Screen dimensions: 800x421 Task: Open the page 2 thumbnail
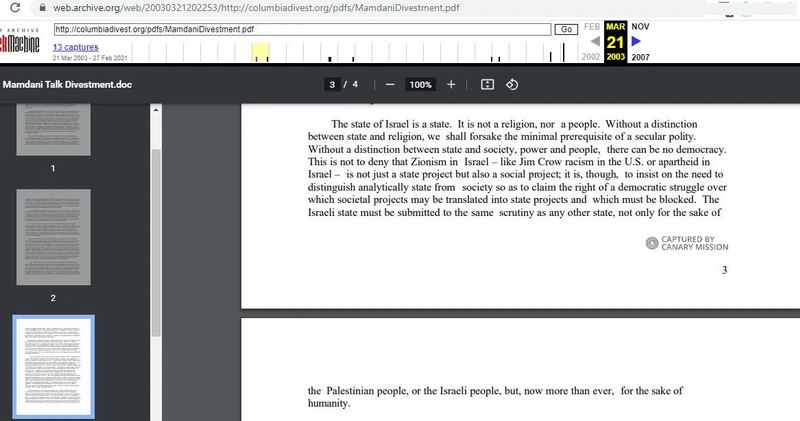coord(54,237)
